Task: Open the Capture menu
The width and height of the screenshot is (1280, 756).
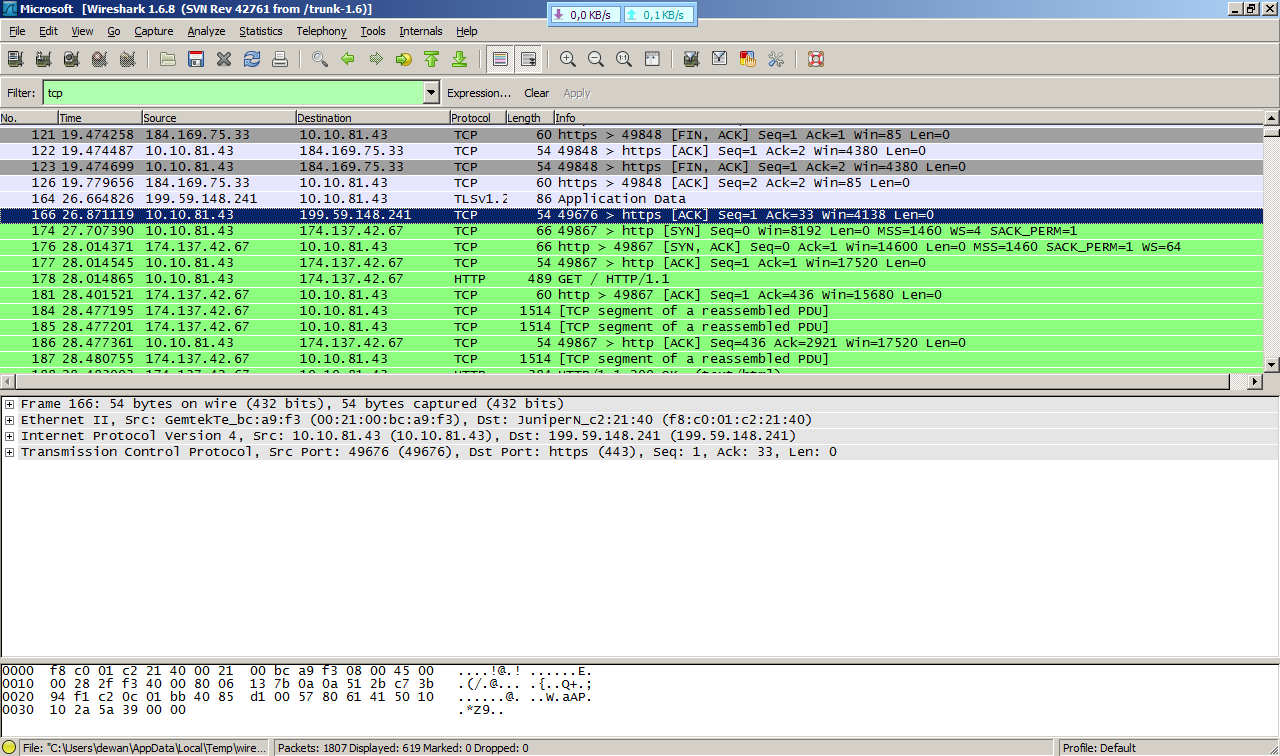Action: (x=154, y=31)
